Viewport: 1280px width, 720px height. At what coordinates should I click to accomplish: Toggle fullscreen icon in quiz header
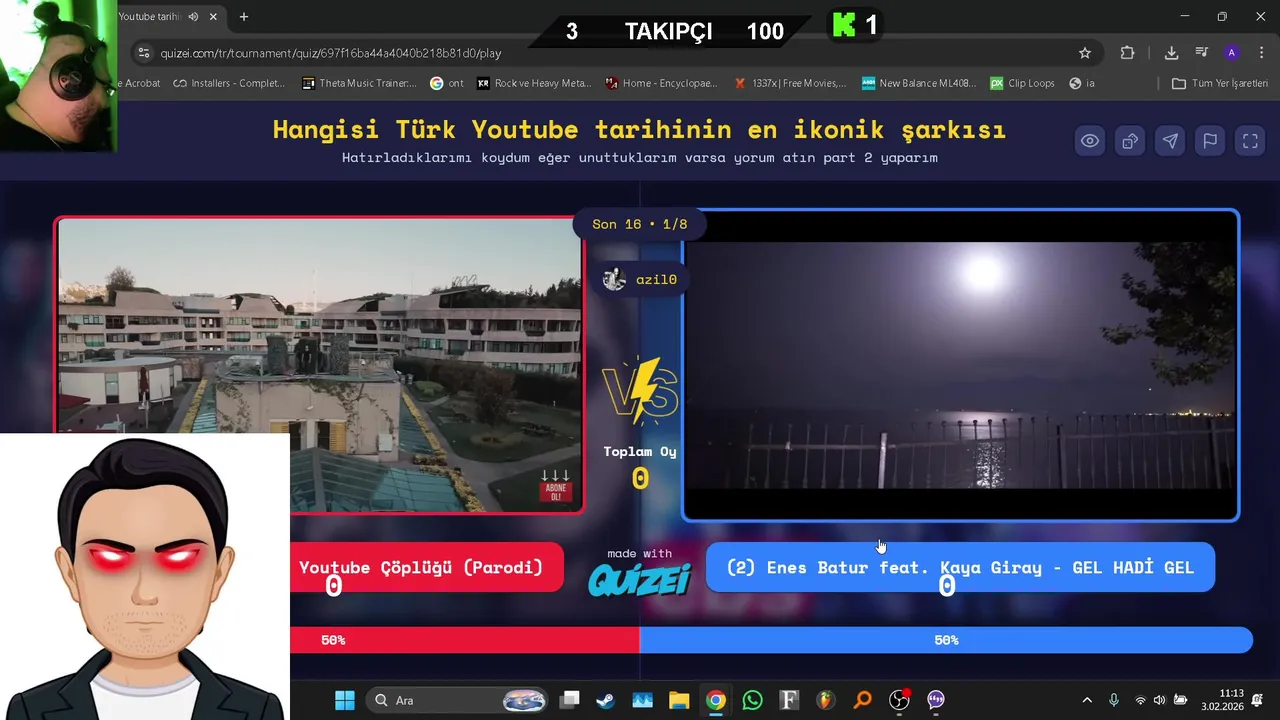coord(1250,141)
